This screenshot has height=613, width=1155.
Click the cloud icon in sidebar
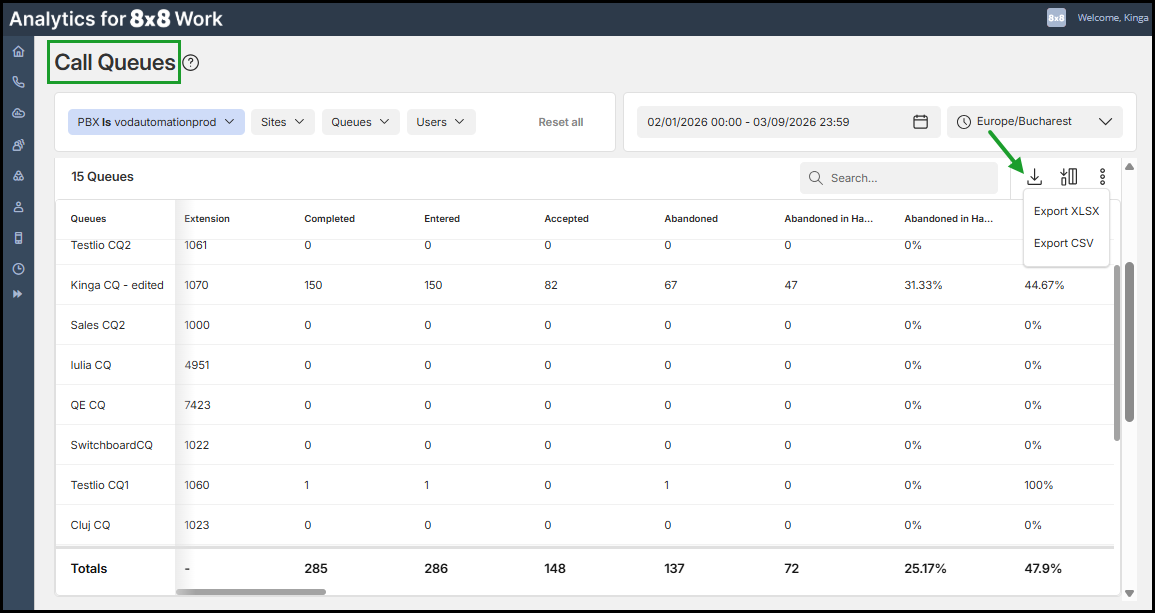point(18,113)
